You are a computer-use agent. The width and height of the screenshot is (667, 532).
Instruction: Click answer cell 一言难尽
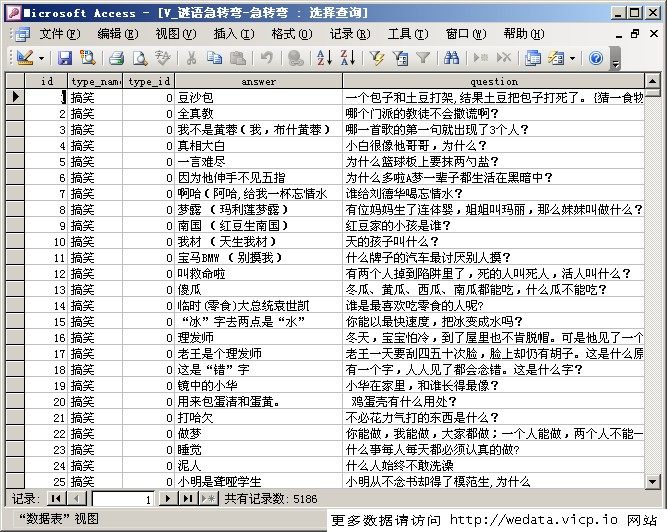tap(259, 162)
